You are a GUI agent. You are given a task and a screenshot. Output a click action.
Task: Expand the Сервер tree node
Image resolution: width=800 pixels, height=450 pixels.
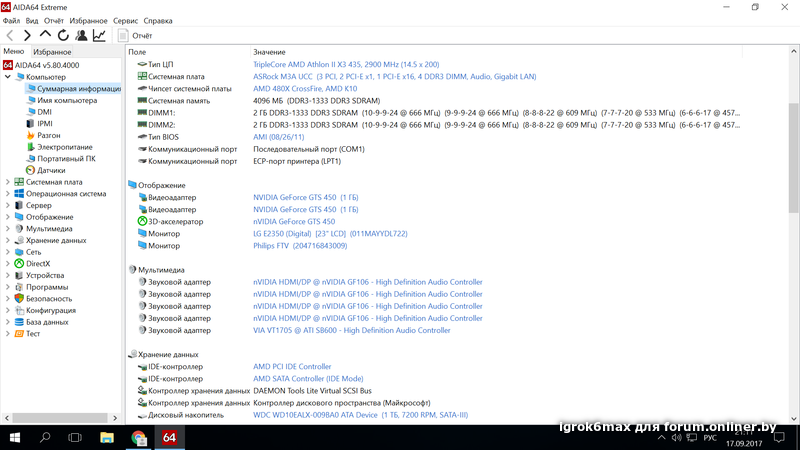tap(8, 206)
